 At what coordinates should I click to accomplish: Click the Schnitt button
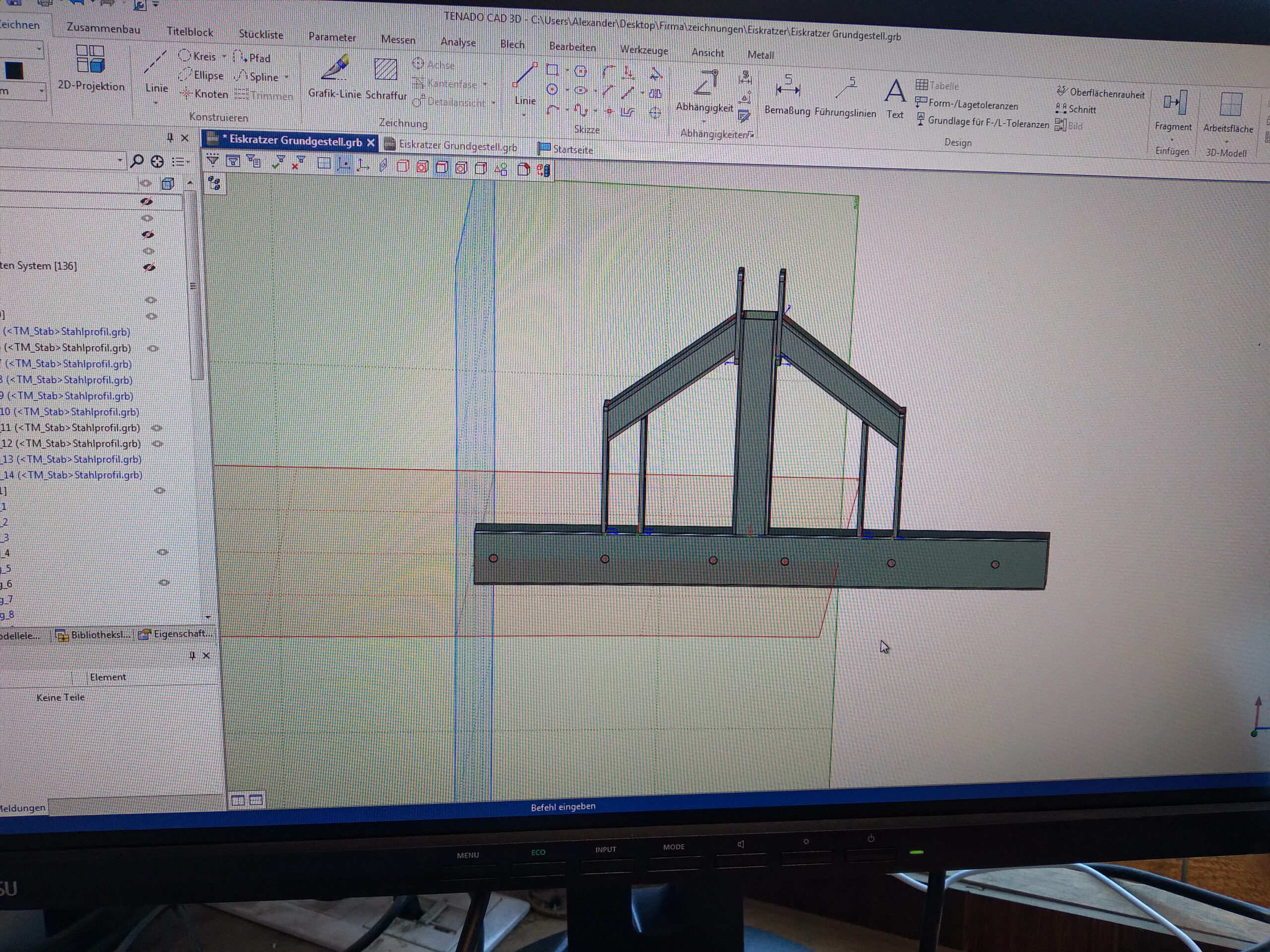[x=1076, y=109]
